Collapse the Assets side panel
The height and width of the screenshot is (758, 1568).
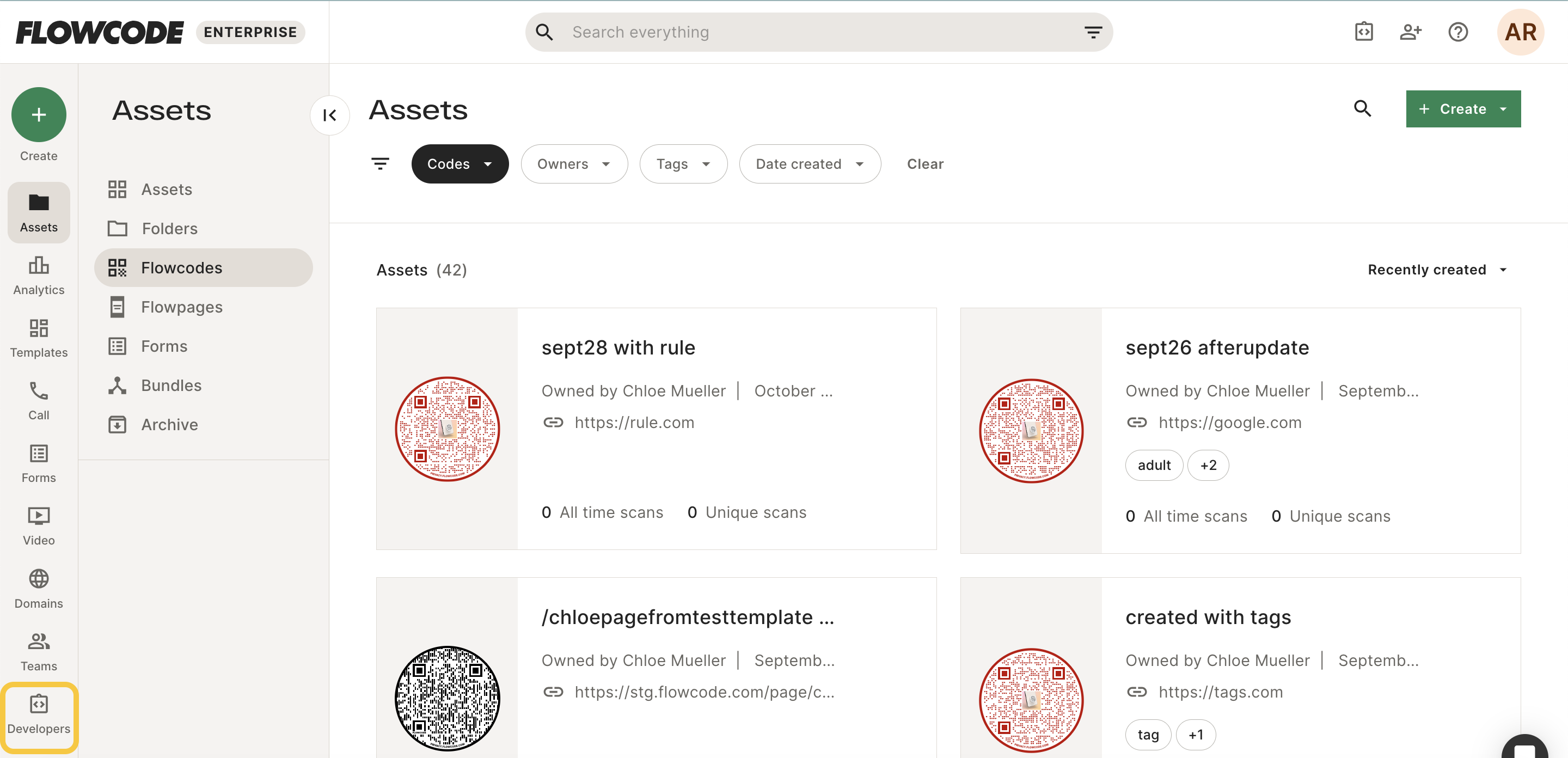pyautogui.click(x=330, y=115)
